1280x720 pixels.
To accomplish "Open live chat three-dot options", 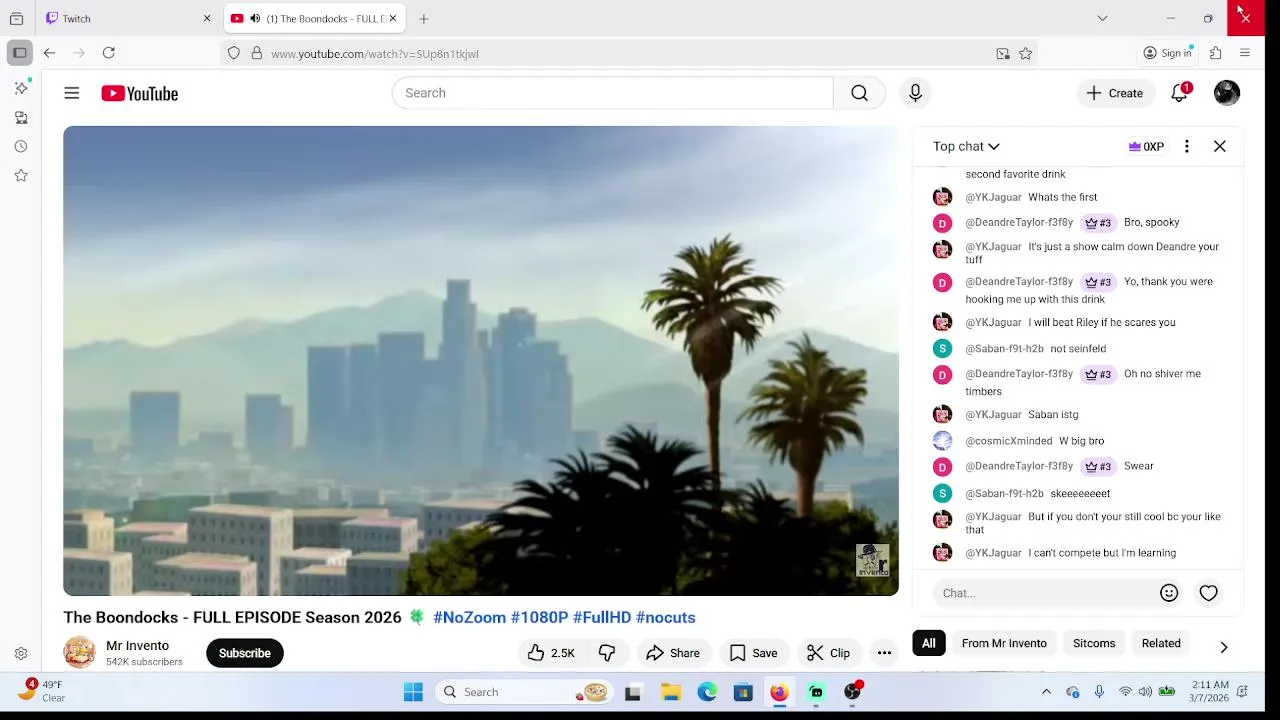I will 1187,146.
